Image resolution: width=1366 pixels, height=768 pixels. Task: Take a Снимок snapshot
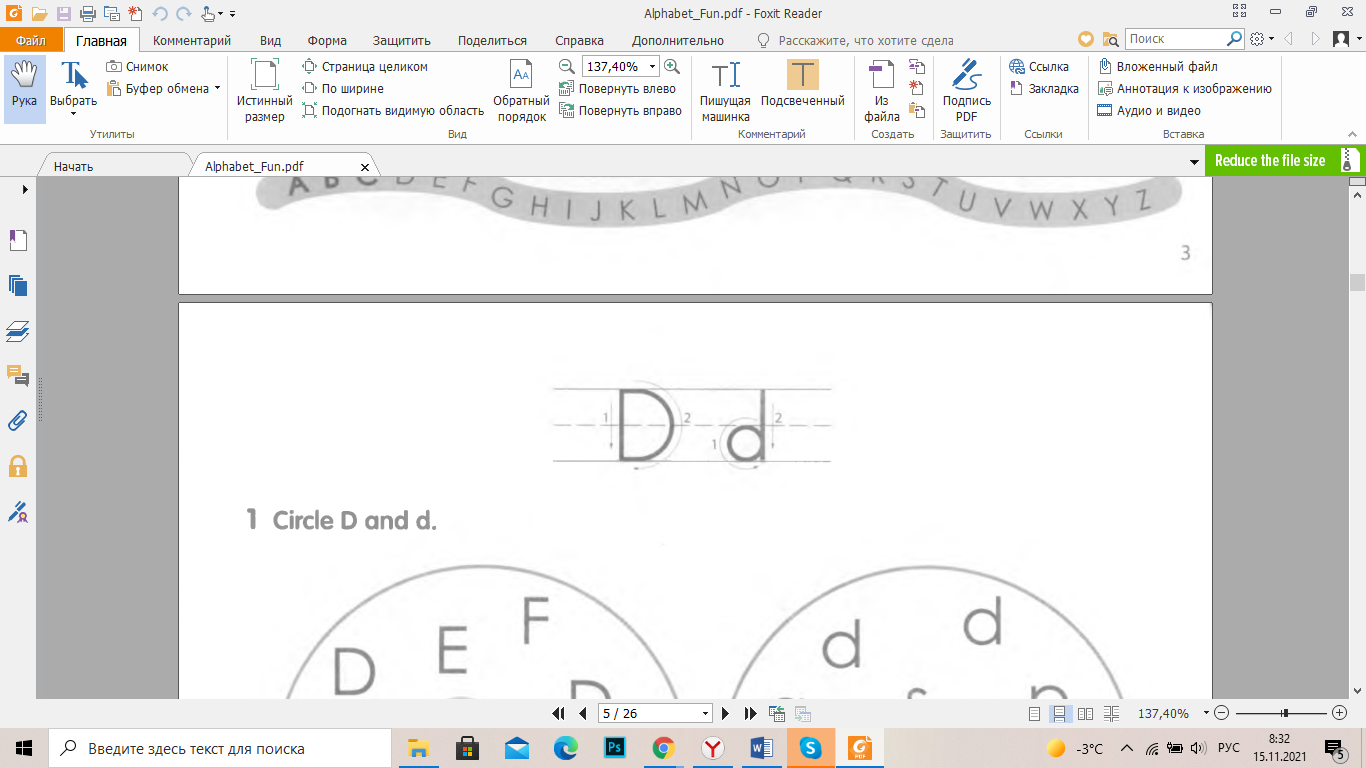pos(138,66)
